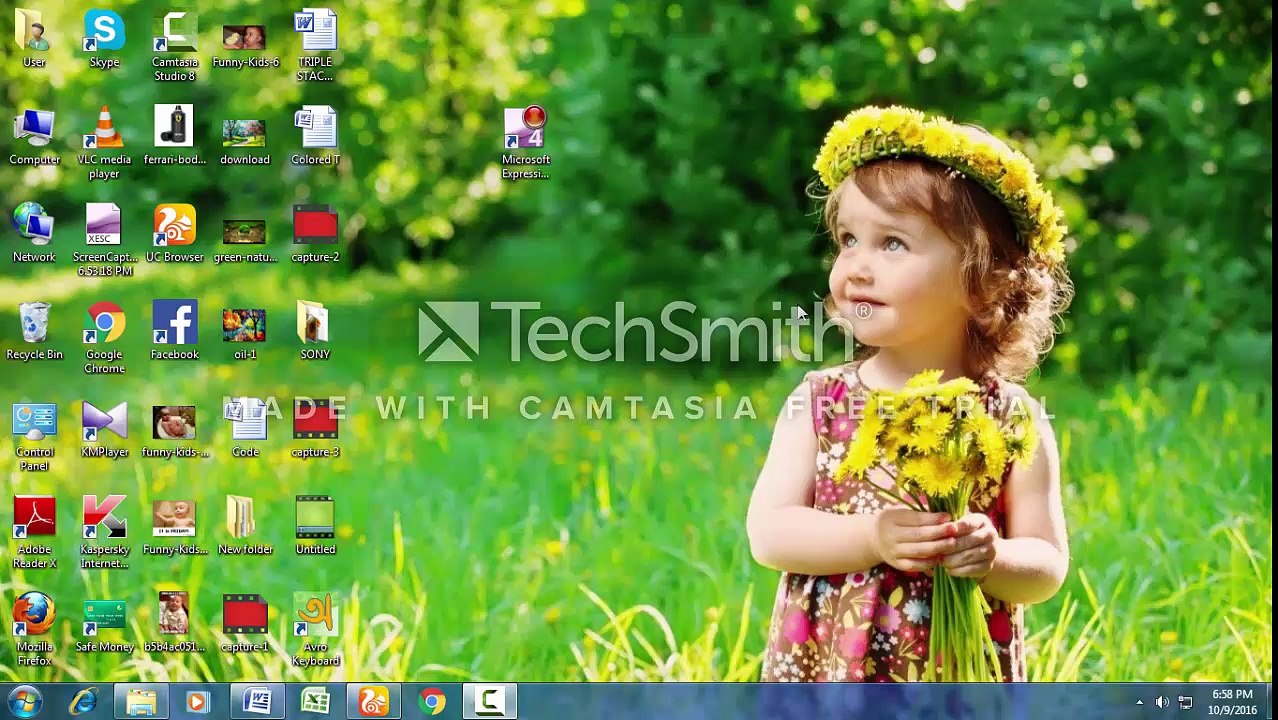The height and width of the screenshot is (720, 1278).
Task: Open File Explorer from the taskbar
Action: [141, 702]
